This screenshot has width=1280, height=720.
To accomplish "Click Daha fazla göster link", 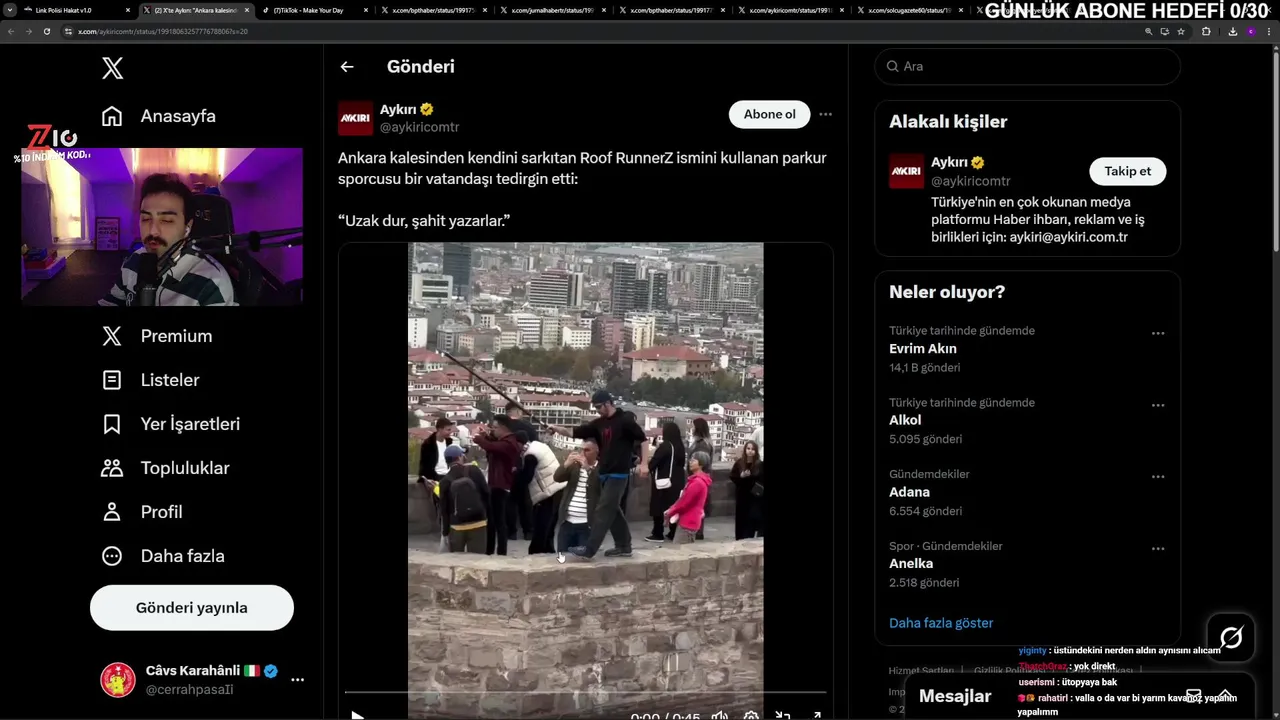I will (941, 623).
